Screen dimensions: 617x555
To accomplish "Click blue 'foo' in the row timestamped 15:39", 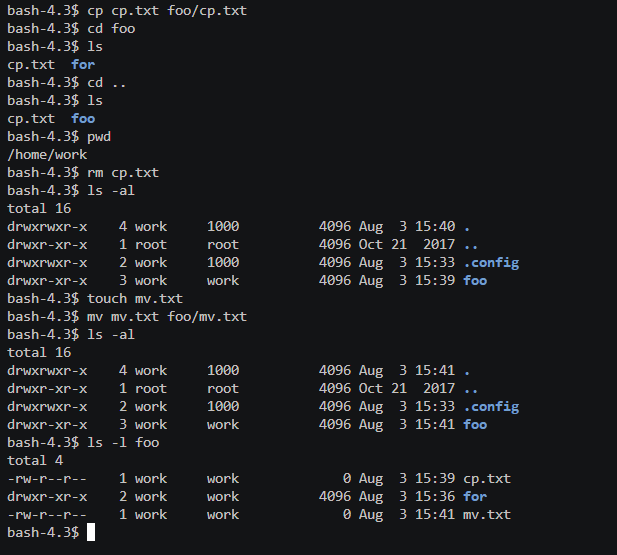I will coord(475,281).
